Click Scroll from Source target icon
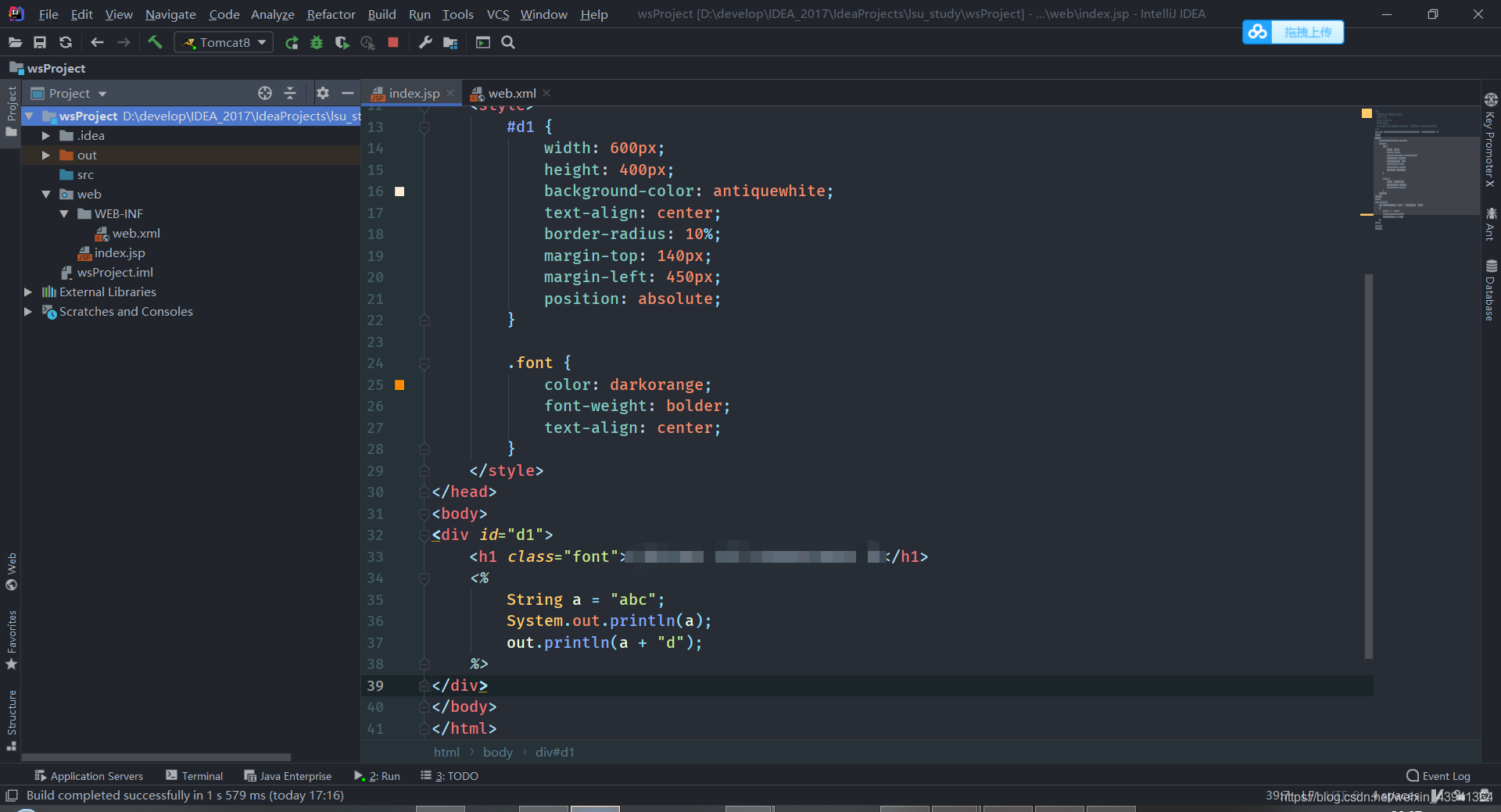1501x812 pixels. (x=265, y=93)
